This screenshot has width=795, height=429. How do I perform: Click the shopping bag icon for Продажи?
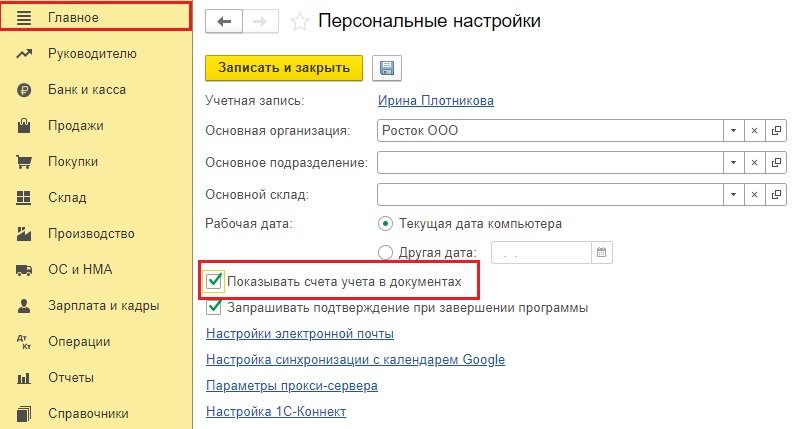pyautogui.click(x=24, y=126)
